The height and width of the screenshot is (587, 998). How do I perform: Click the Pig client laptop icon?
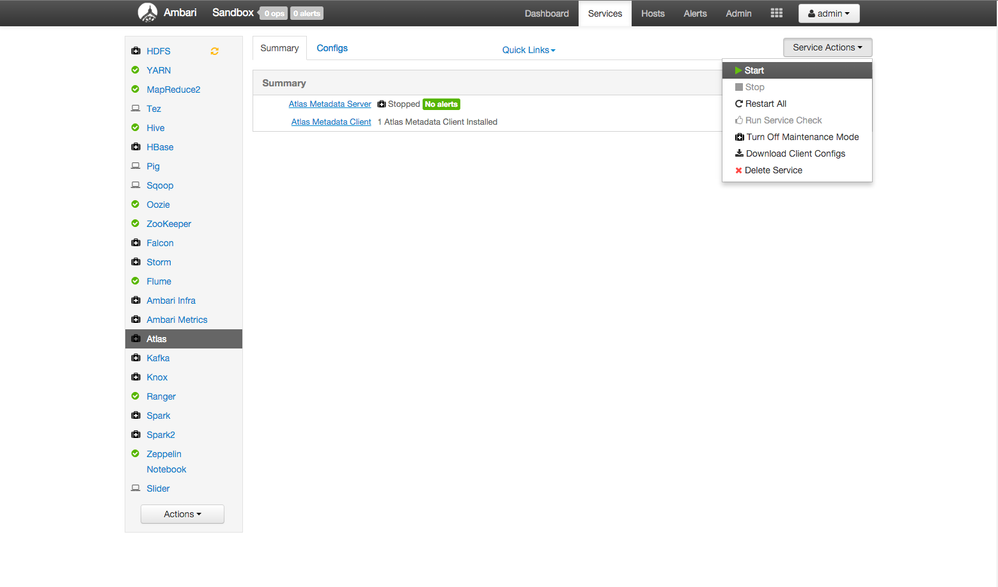click(136, 166)
